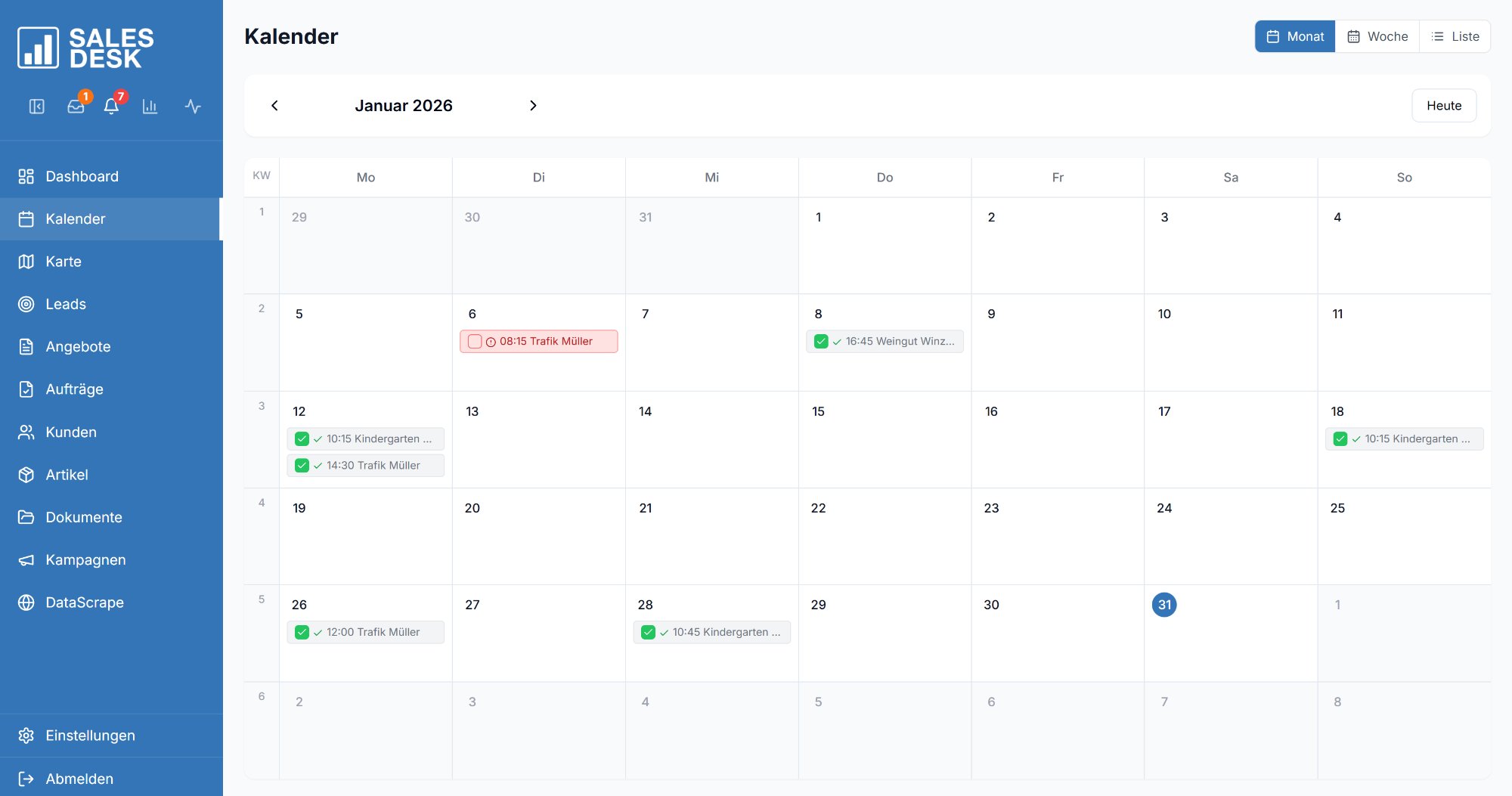Click the activity pulse icon in sidebar
The width and height of the screenshot is (1512, 796).
tap(193, 107)
